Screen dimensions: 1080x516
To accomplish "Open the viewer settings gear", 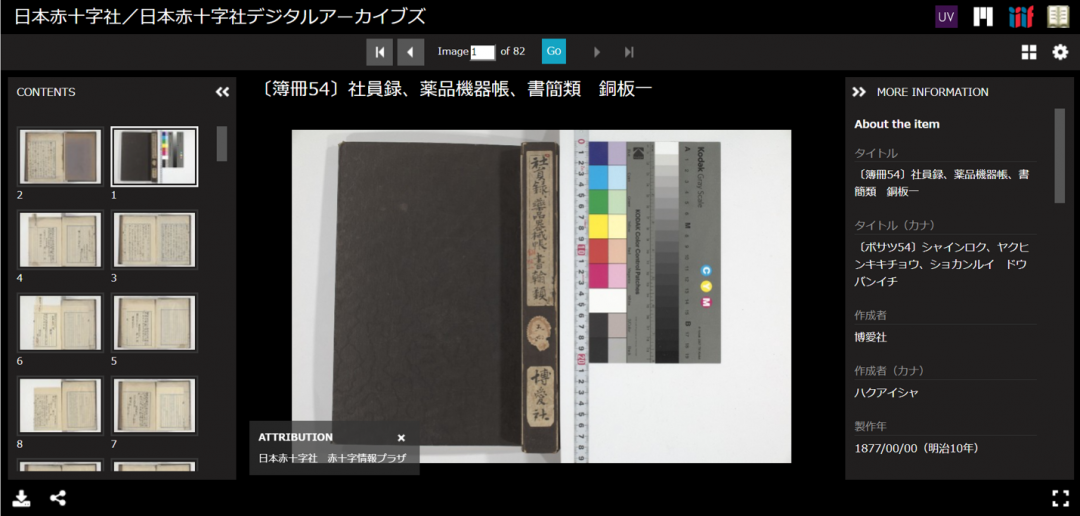I will pos(1060,52).
